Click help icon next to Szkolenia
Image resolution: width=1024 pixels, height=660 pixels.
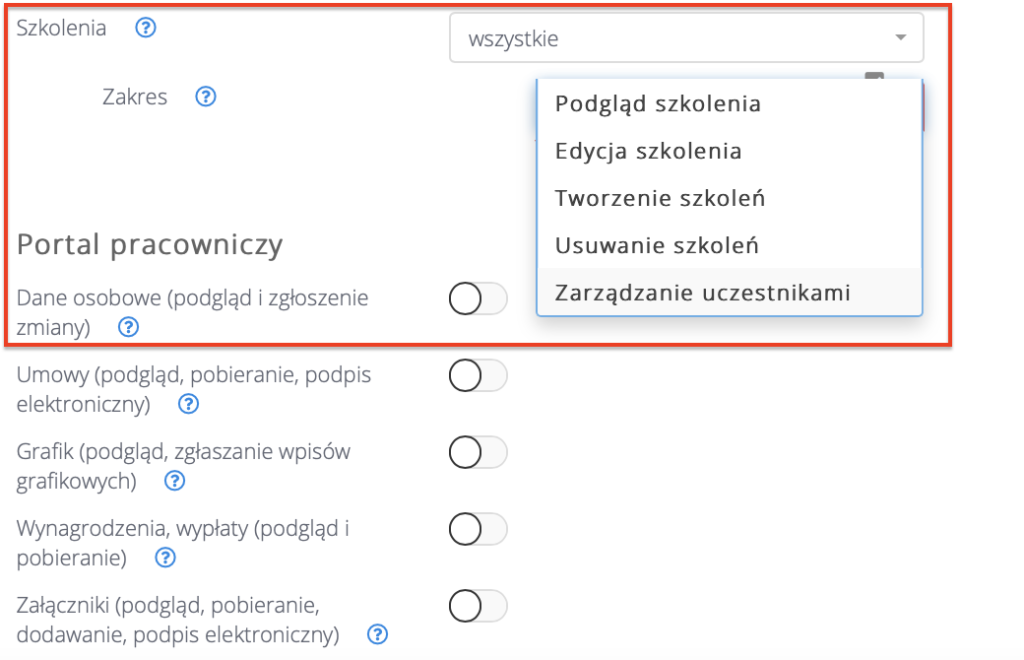[x=146, y=28]
